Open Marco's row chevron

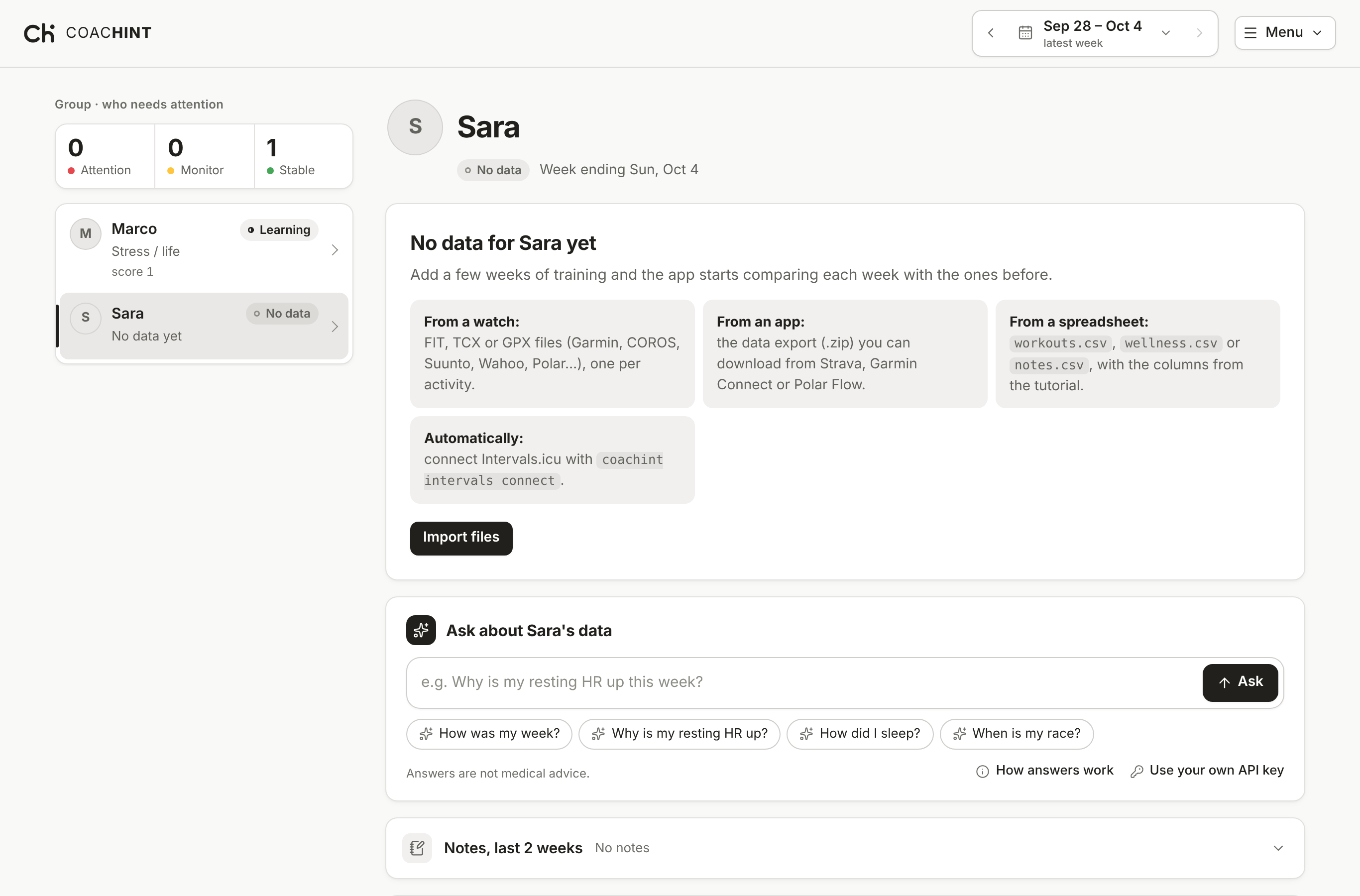[335, 250]
